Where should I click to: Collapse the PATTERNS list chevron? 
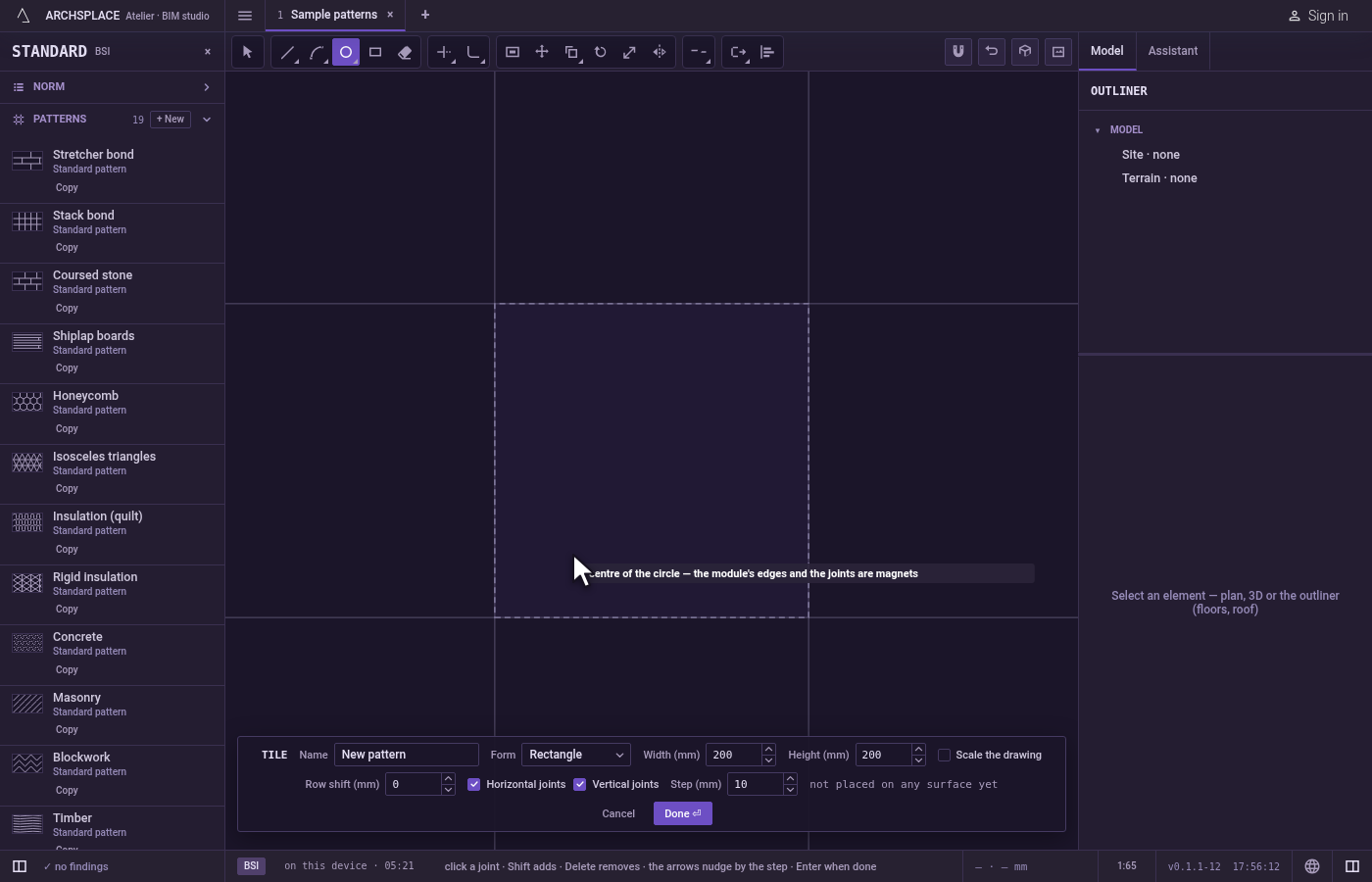pyautogui.click(x=207, y=120)
